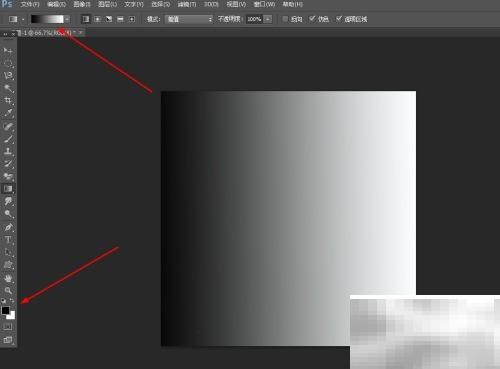Enable the Reverse (反向) checkbox
Image resolution: width=500 pixels, height=369 pixels.
pyautogui.click(x=285, y=19)
